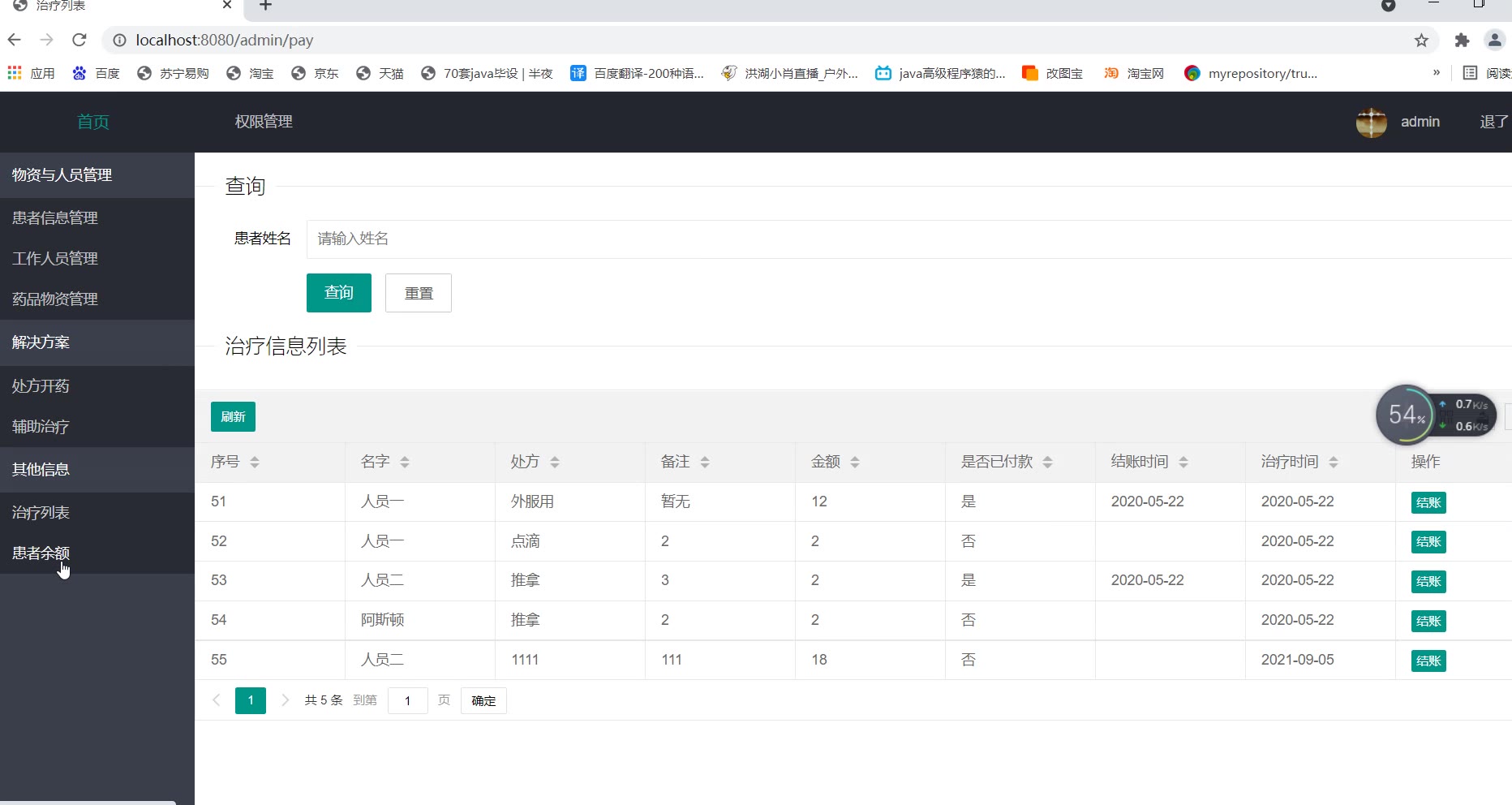The height and width of the screenshot is (805, 1512).
Task: Sort the table by 金额 column
Action: [x=855, y=462]
